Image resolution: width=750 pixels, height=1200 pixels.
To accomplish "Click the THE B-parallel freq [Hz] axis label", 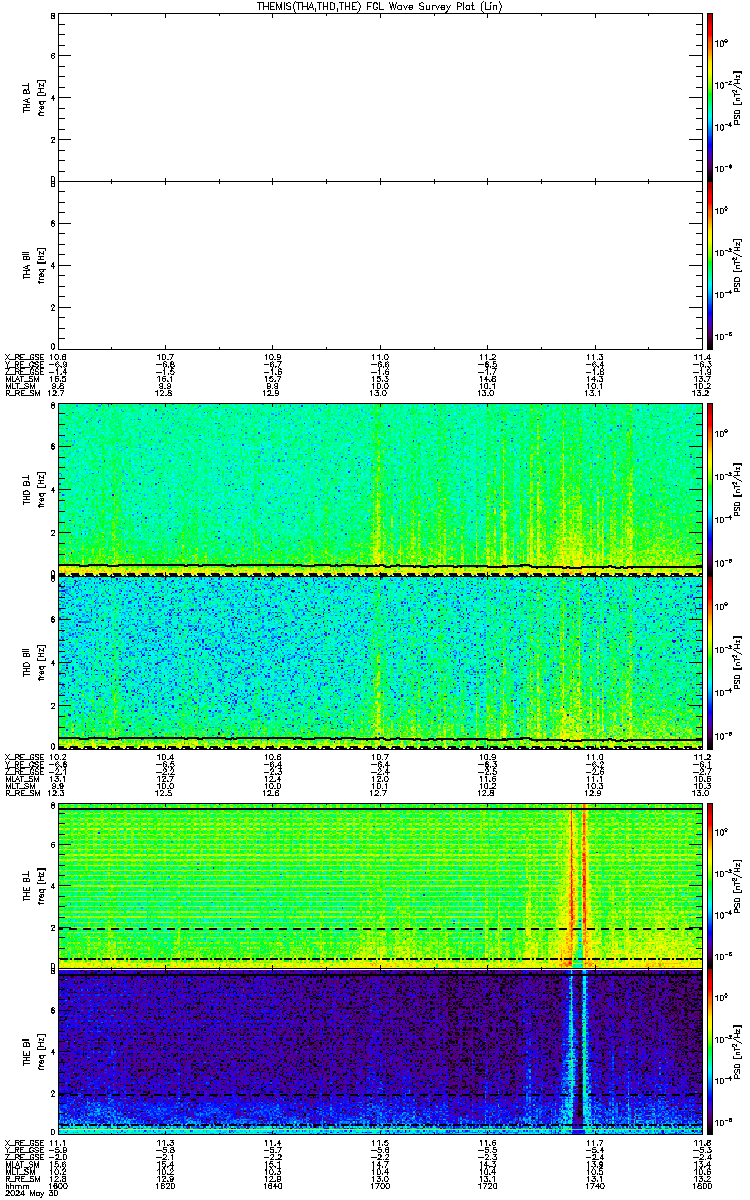I will point(41,1054).
